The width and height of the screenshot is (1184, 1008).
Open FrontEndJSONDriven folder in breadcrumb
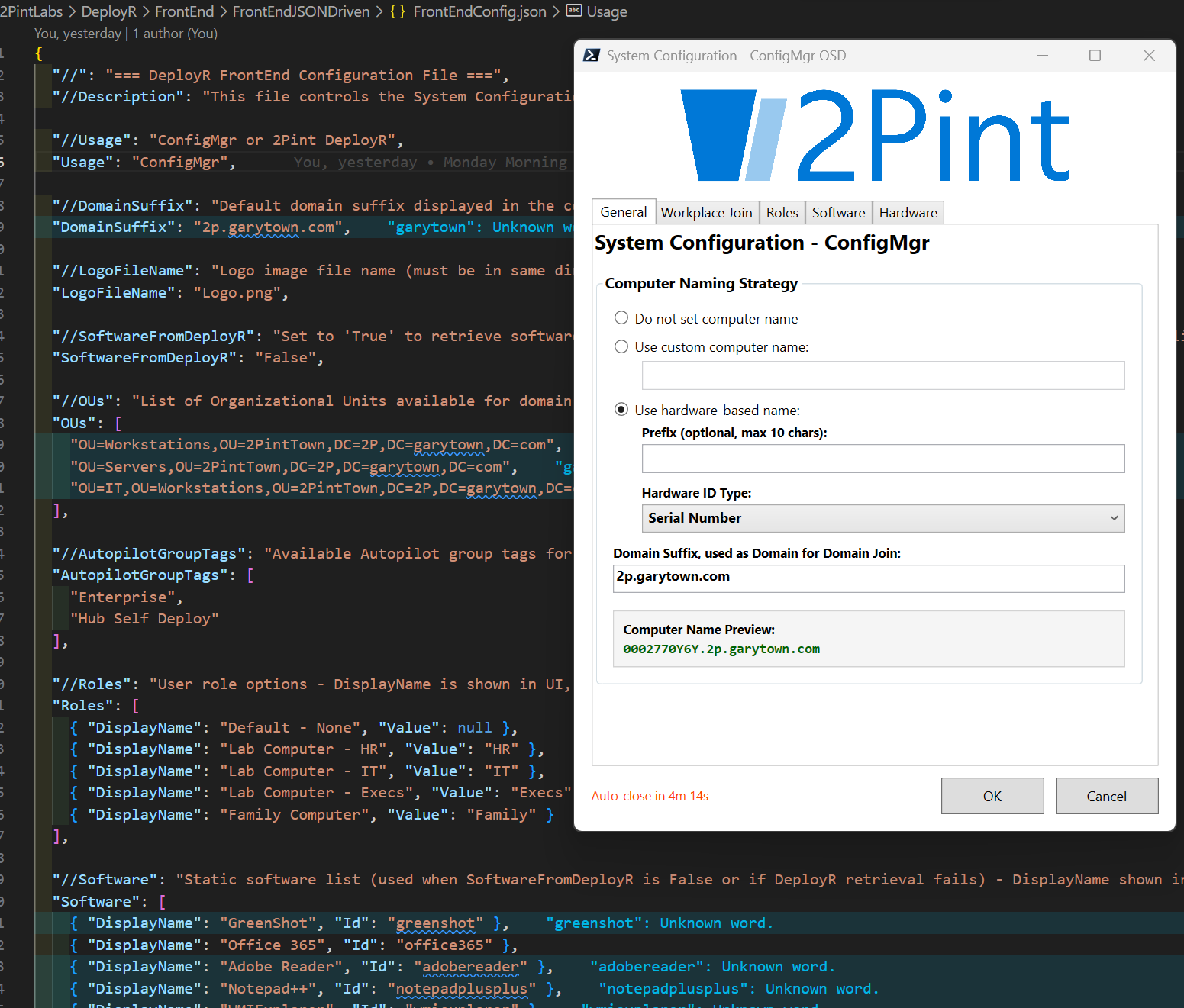point(301,11)
